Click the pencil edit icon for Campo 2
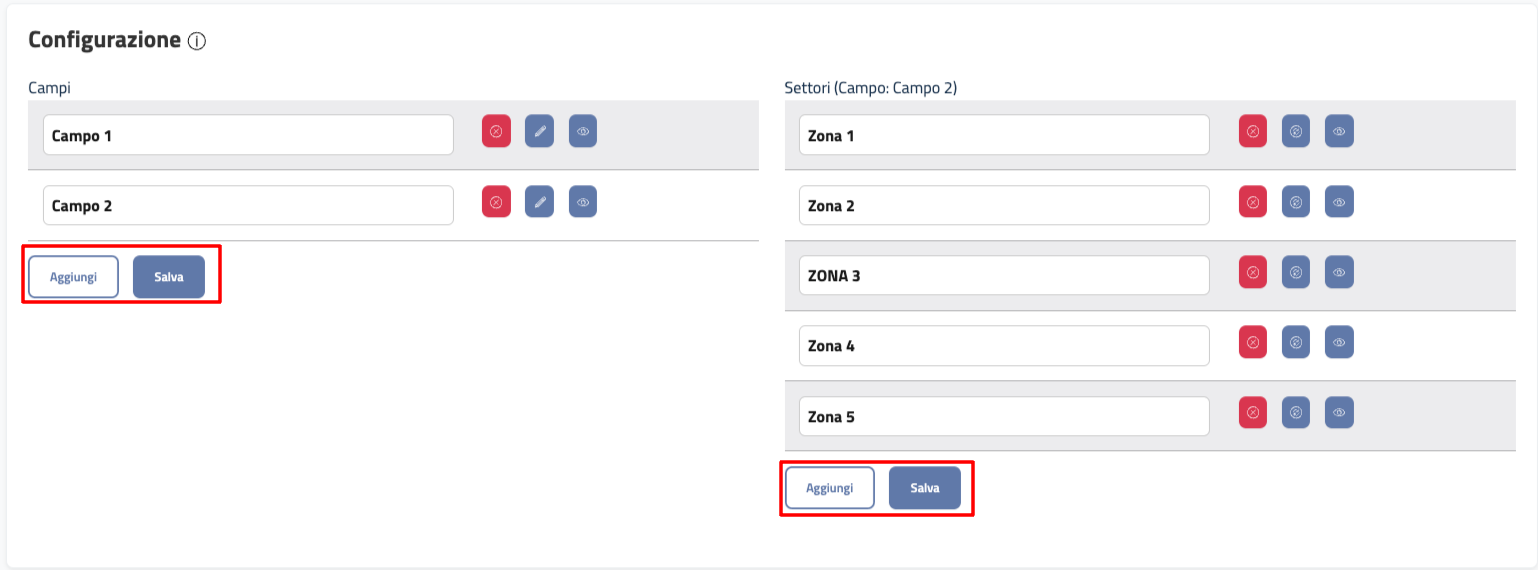 [539, 202]
